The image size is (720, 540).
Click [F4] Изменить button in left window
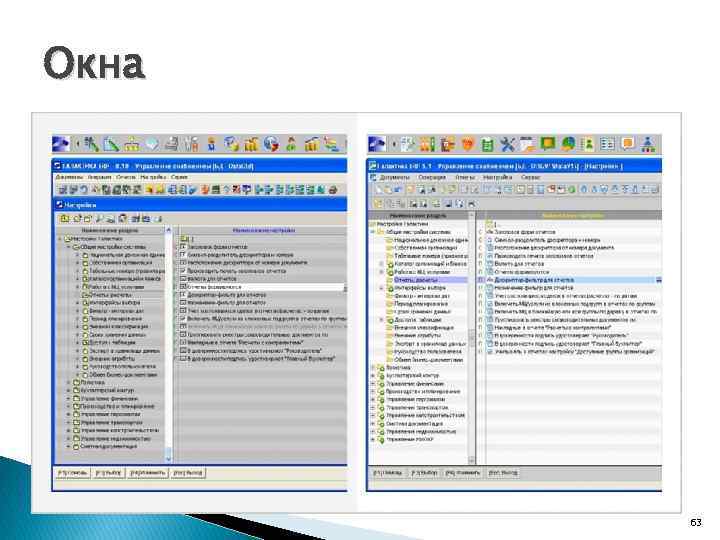148,473
